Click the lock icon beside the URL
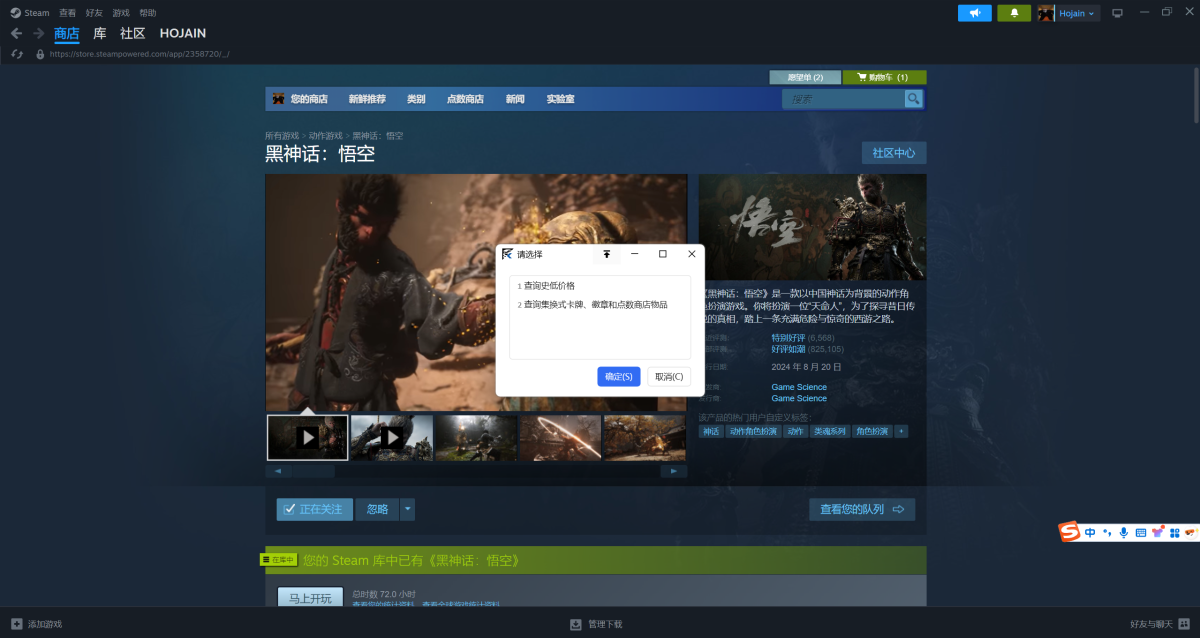 (40, 54)
